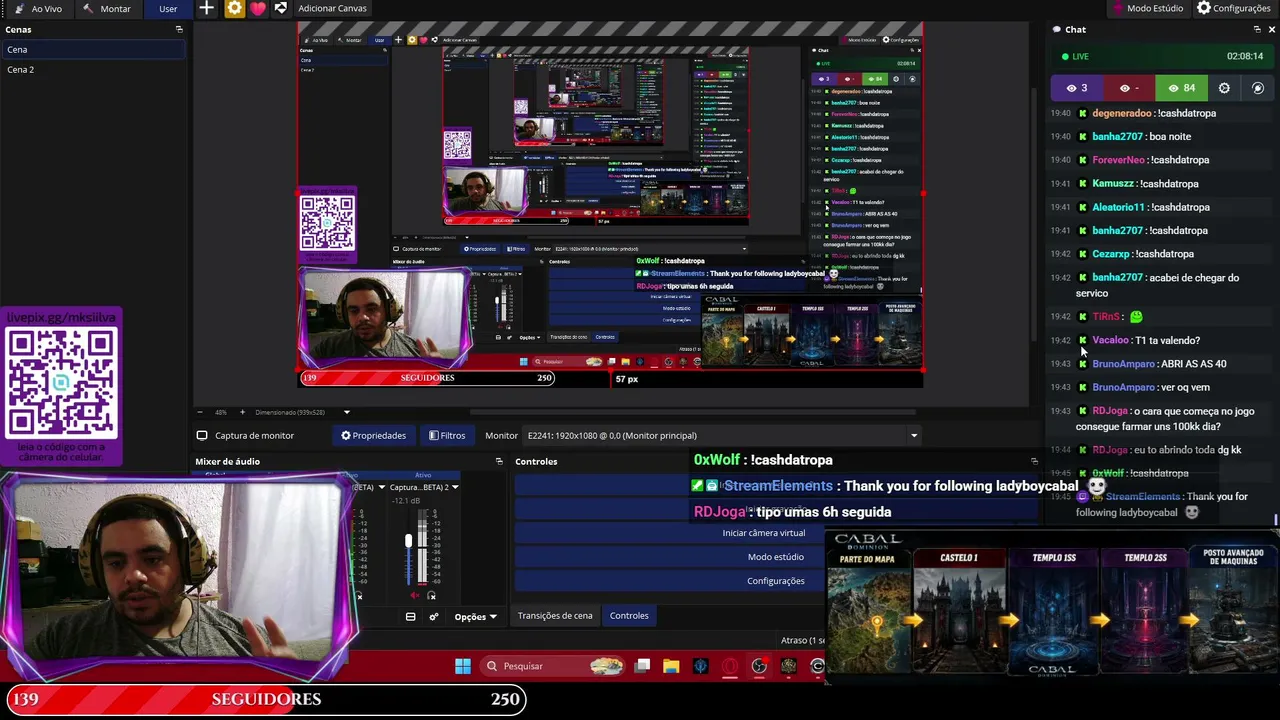
Task: Click the circular icon right of chat gear
Action: click(1258, 88)
